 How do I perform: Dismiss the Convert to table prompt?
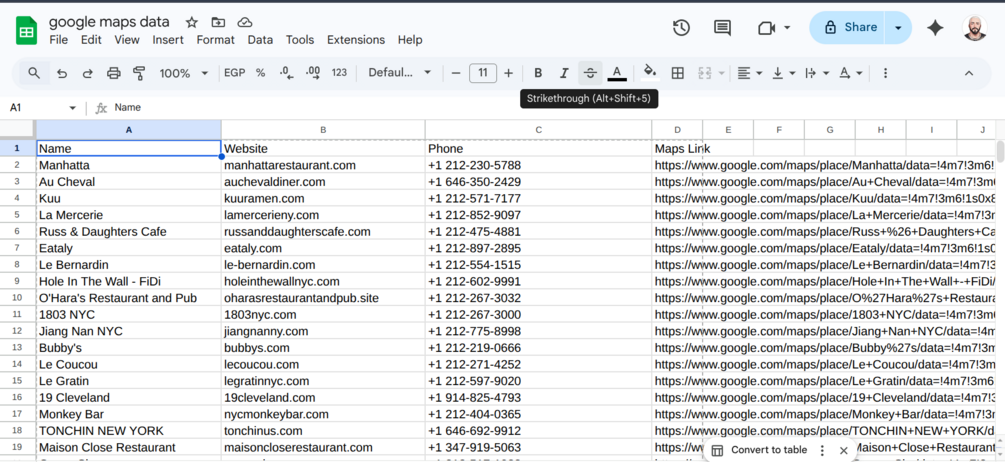843,450
